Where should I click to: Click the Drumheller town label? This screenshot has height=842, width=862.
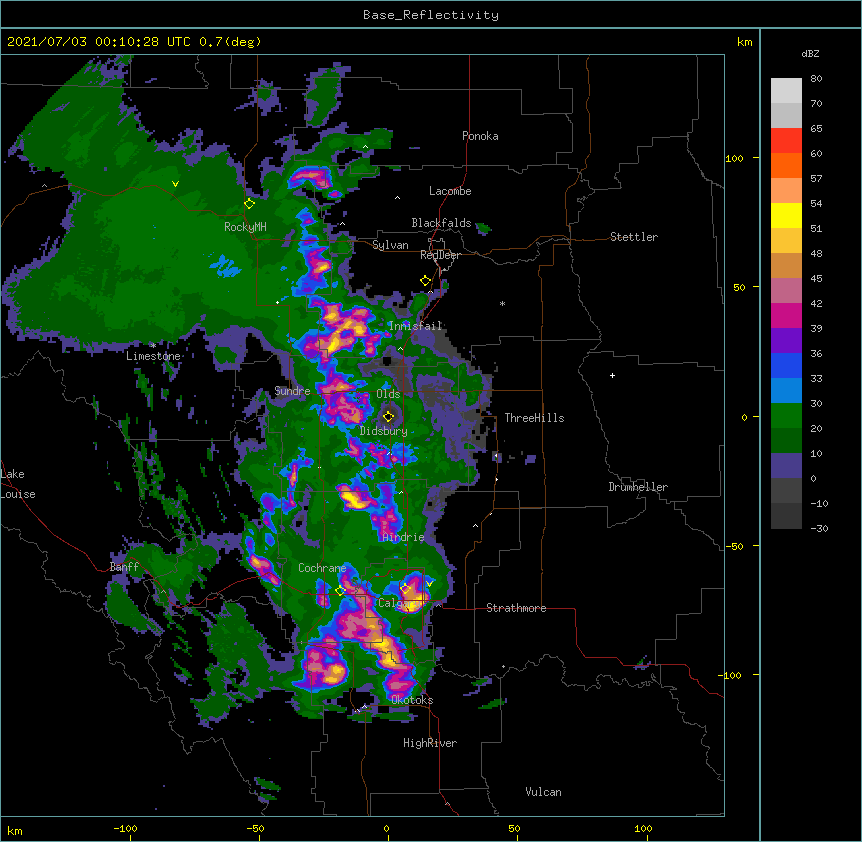(x=638, y=487)
